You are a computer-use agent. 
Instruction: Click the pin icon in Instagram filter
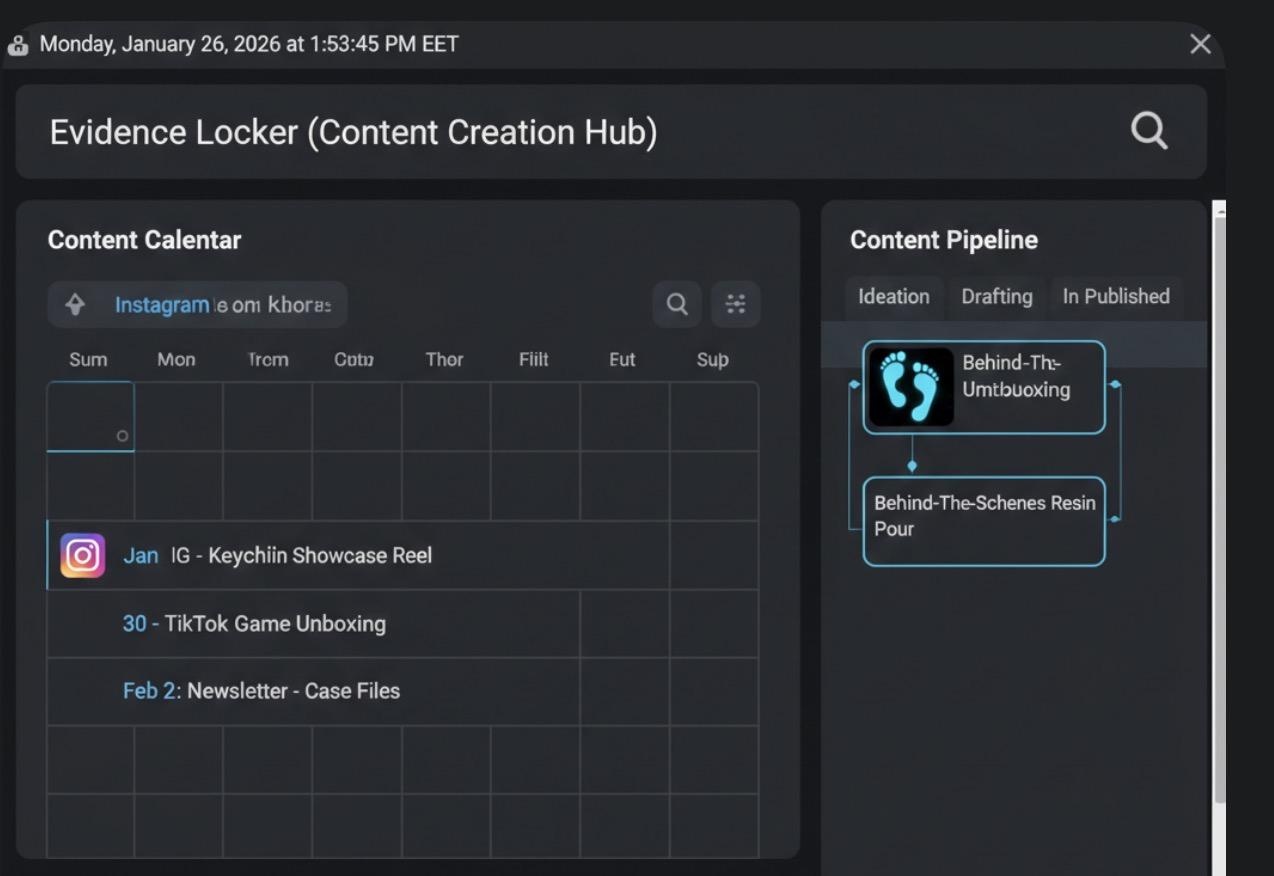tap(75, 305)
